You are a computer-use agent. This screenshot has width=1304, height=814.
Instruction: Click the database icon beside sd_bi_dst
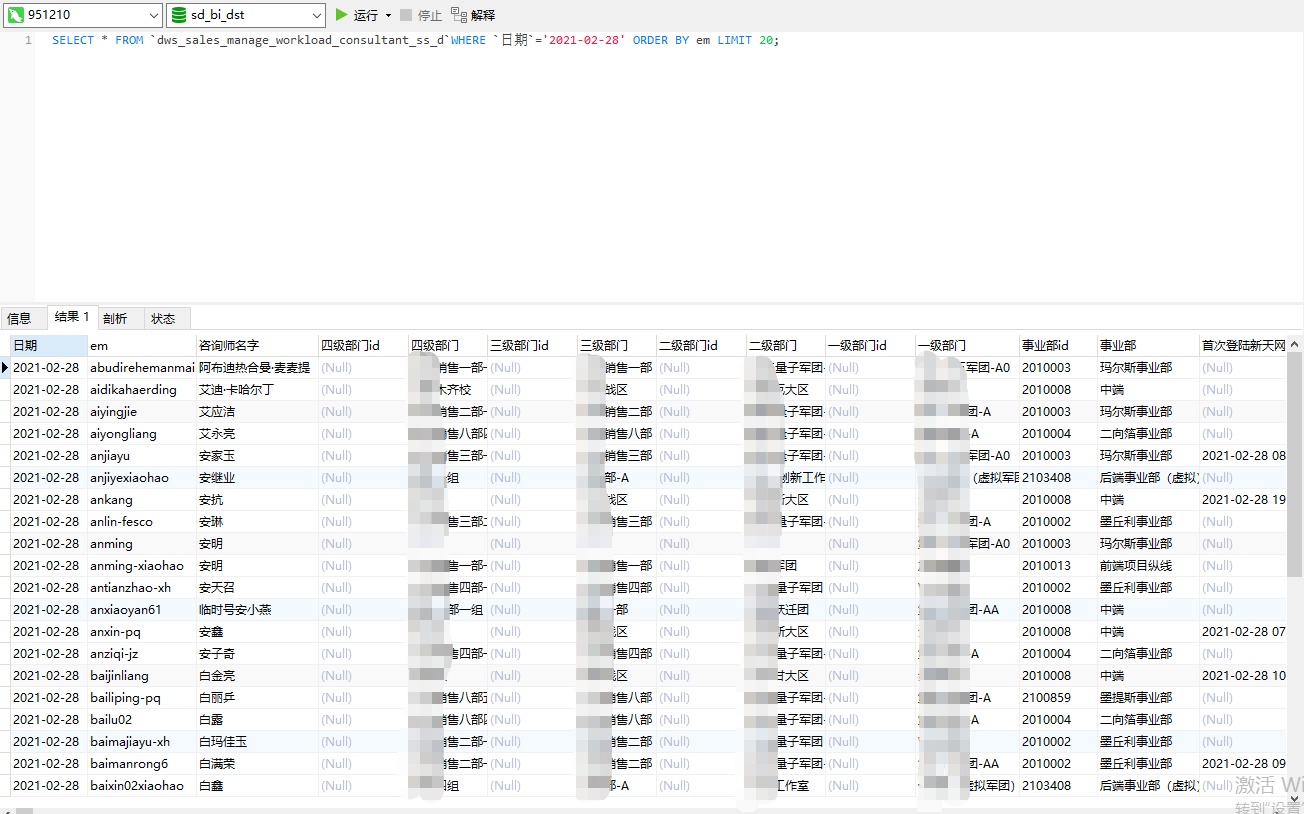[178, 15]
